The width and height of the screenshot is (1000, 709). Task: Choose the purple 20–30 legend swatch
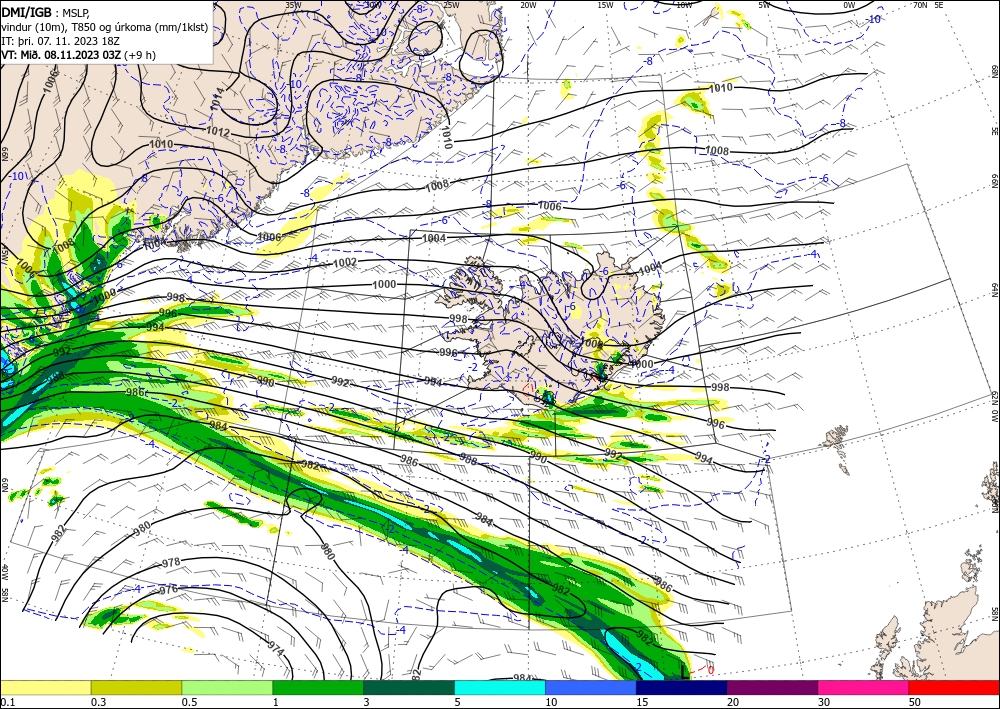(772, 687)
